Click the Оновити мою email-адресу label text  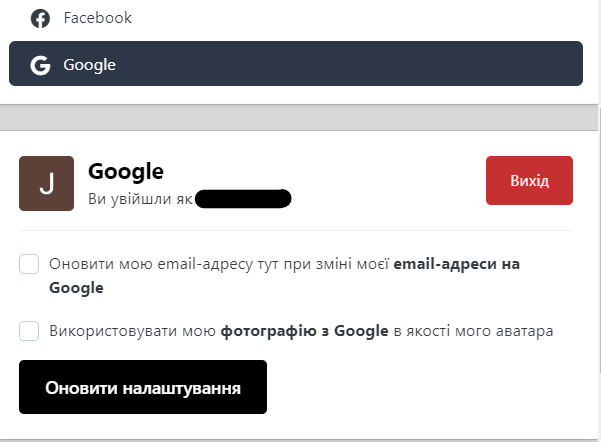click(220, 265)
